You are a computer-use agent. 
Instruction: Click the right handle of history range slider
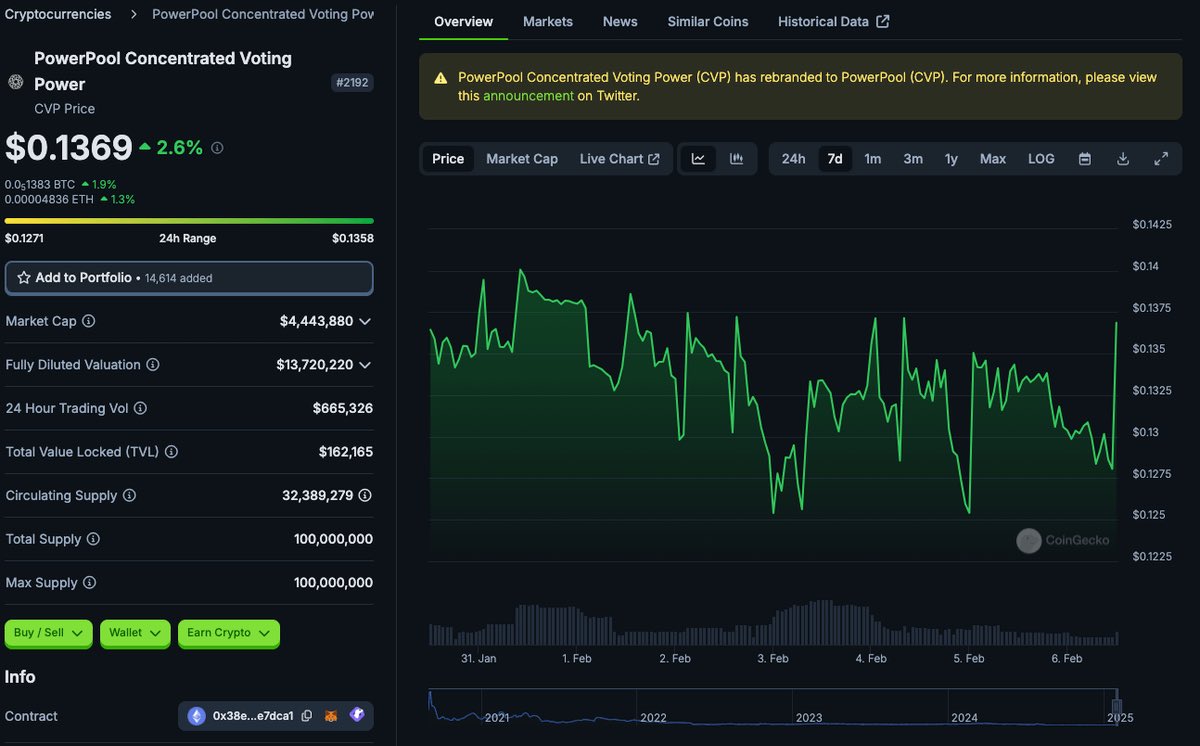(x=1118, y=706)
